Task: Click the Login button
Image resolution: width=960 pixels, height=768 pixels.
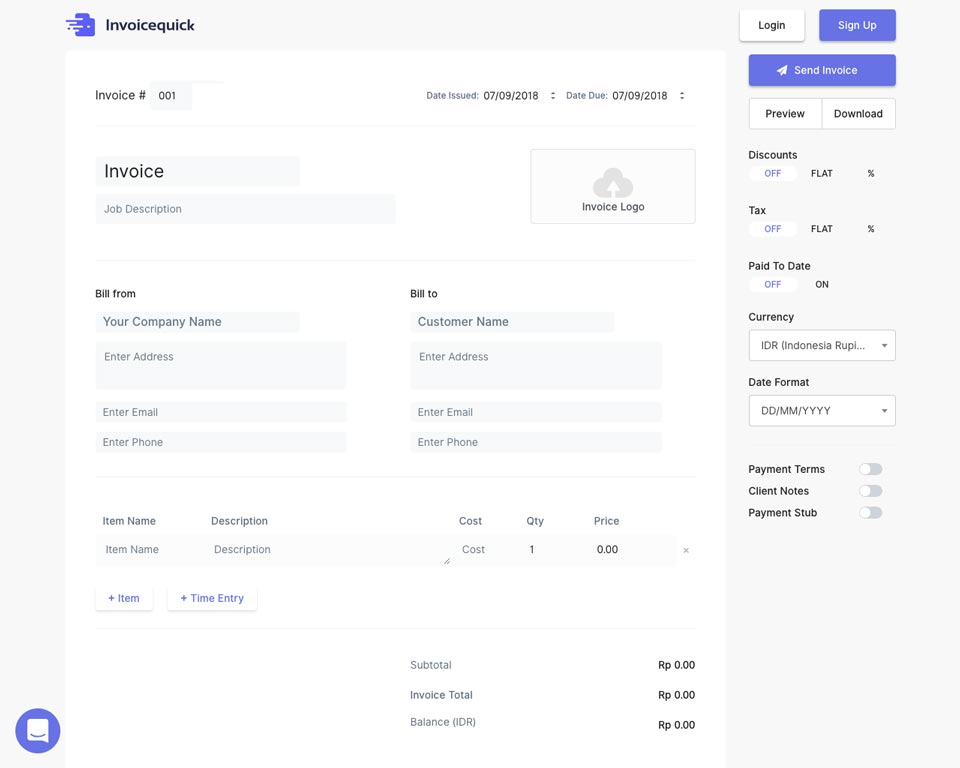Action: [x=771, y=25]
